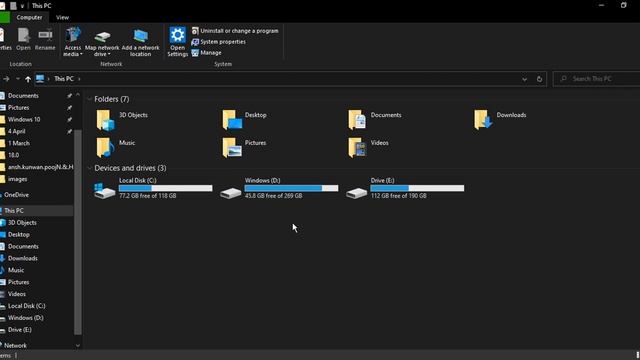Select folder starting with ansh.kunwan in navigation pane
Viewport: 640px width, 360px height.
point(40,167)
